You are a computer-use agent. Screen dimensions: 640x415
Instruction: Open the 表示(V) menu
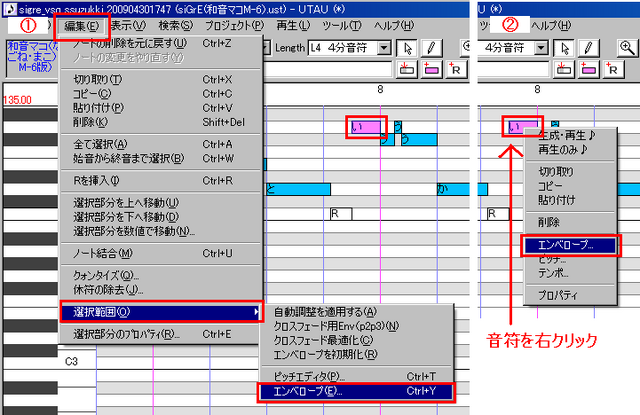pos(128,26)
